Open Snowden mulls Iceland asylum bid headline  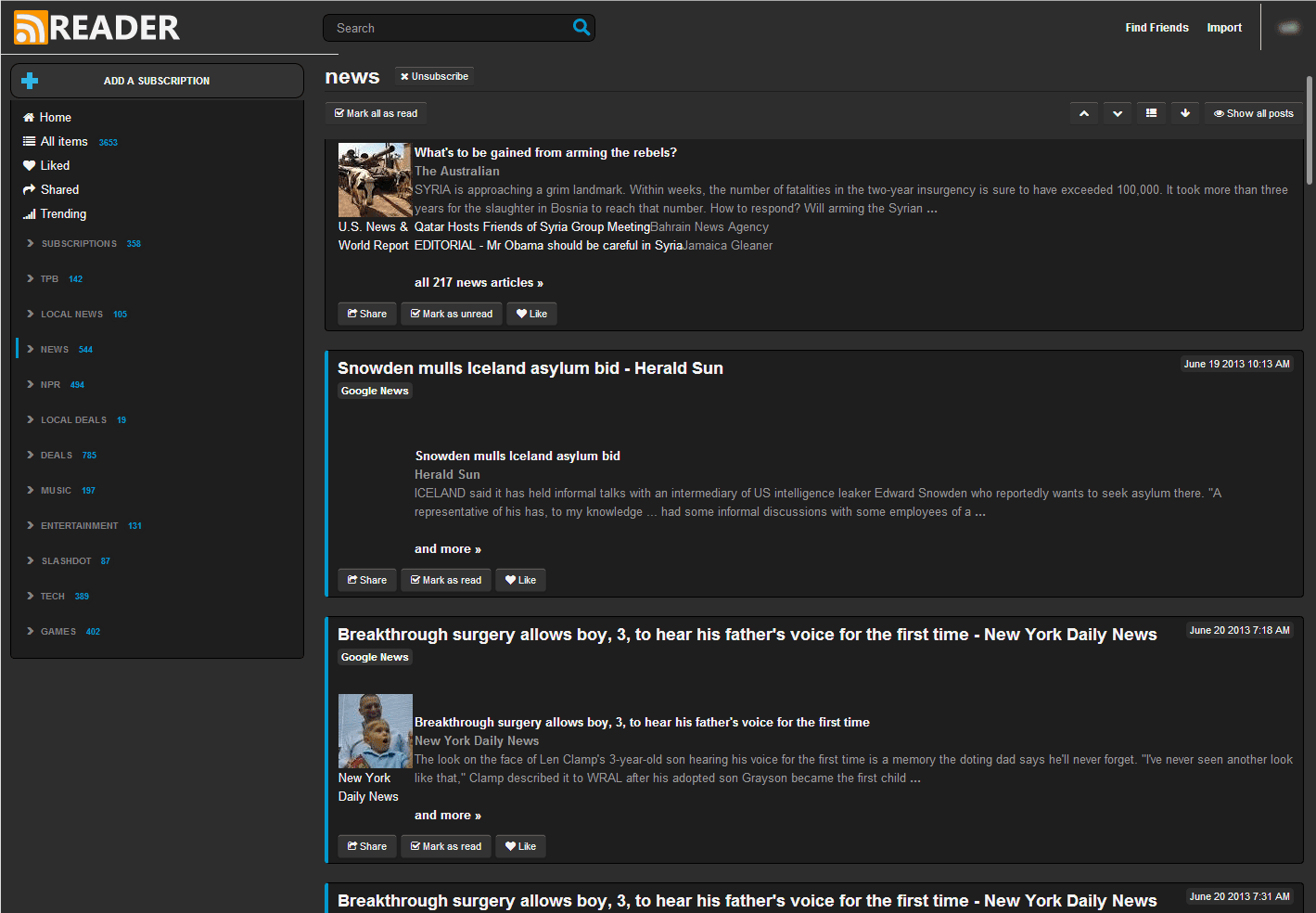pyautogui.click(x=530, y=368)
